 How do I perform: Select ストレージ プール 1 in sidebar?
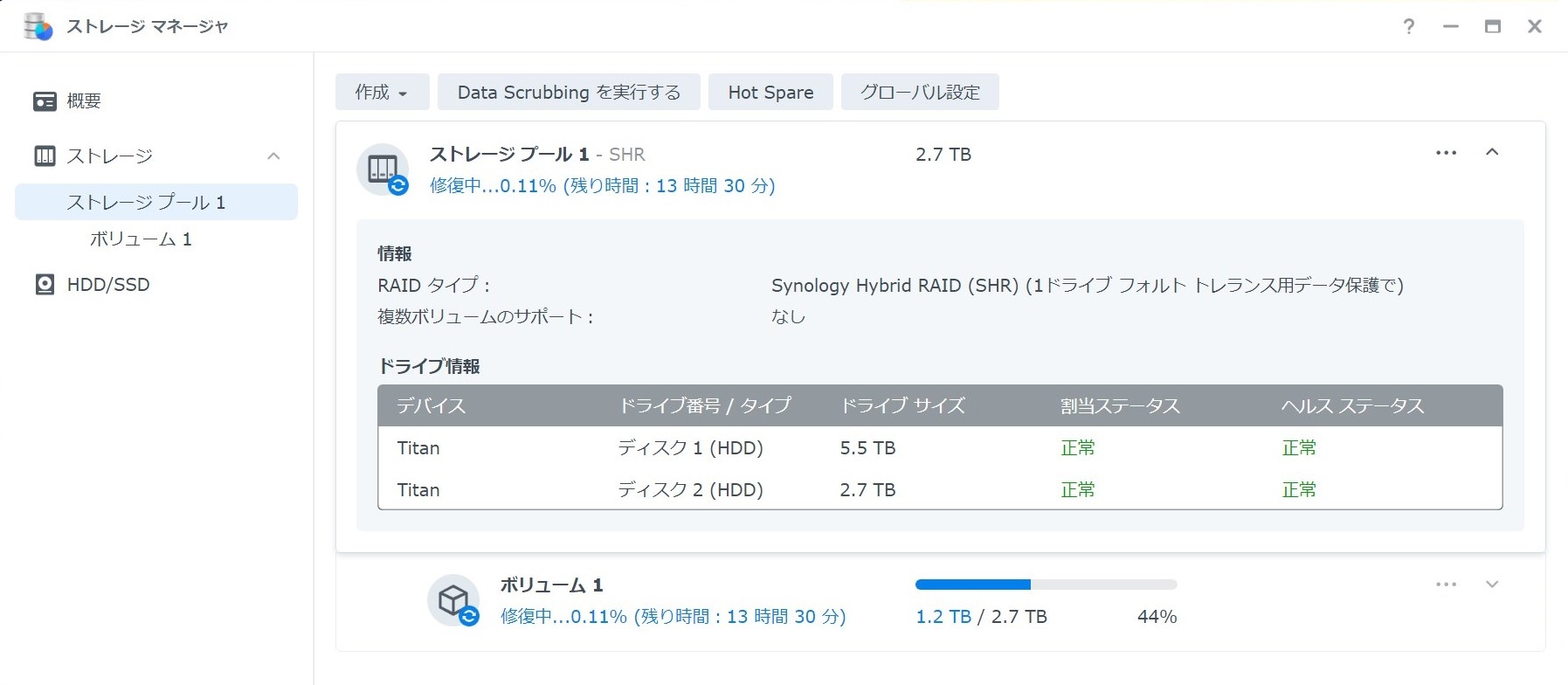click(146, 203)
